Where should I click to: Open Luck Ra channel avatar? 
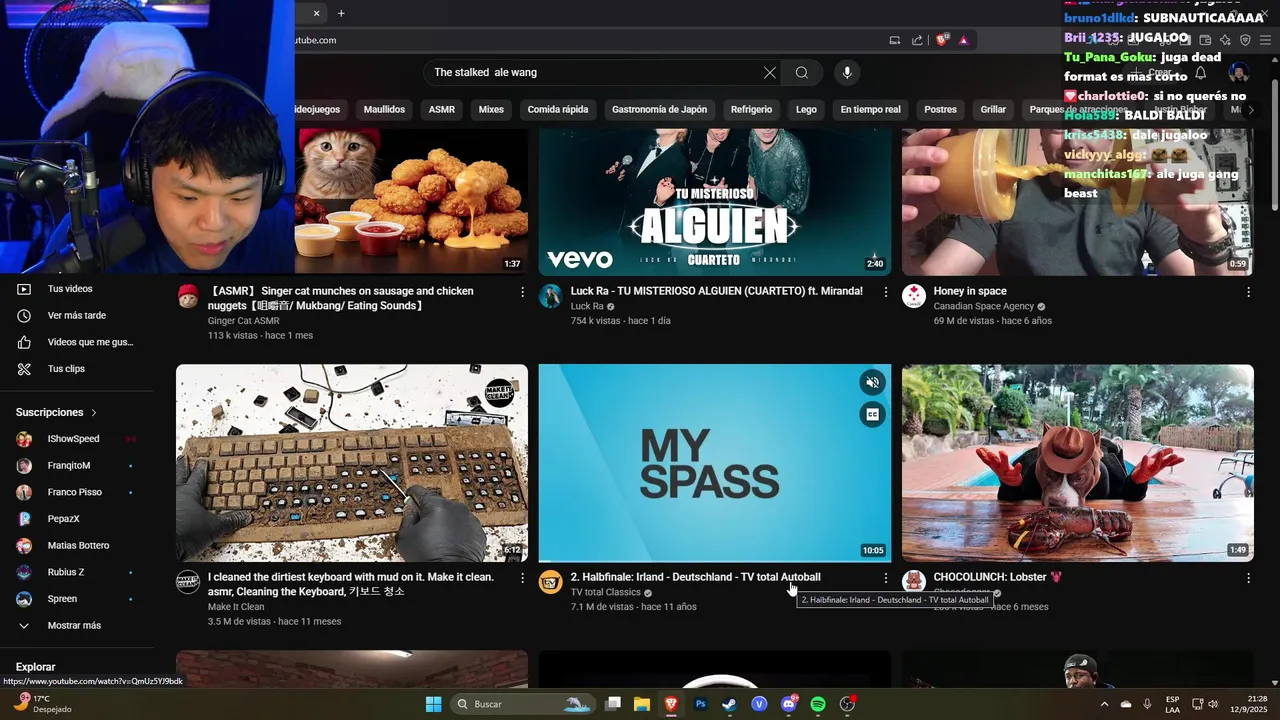click(x=551, y=295)
